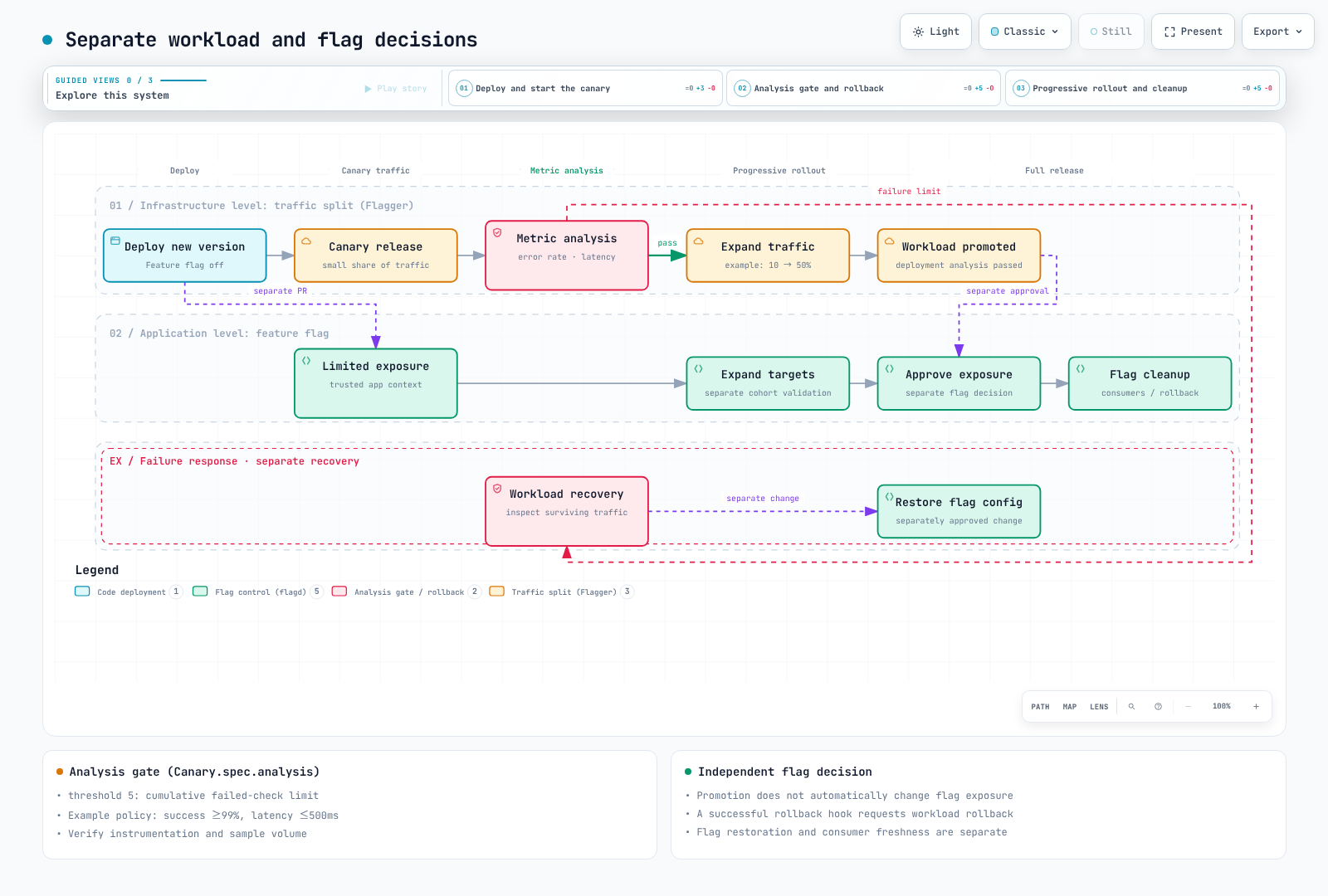Click the shield icon on Metric analysis node

click(497, 232)
